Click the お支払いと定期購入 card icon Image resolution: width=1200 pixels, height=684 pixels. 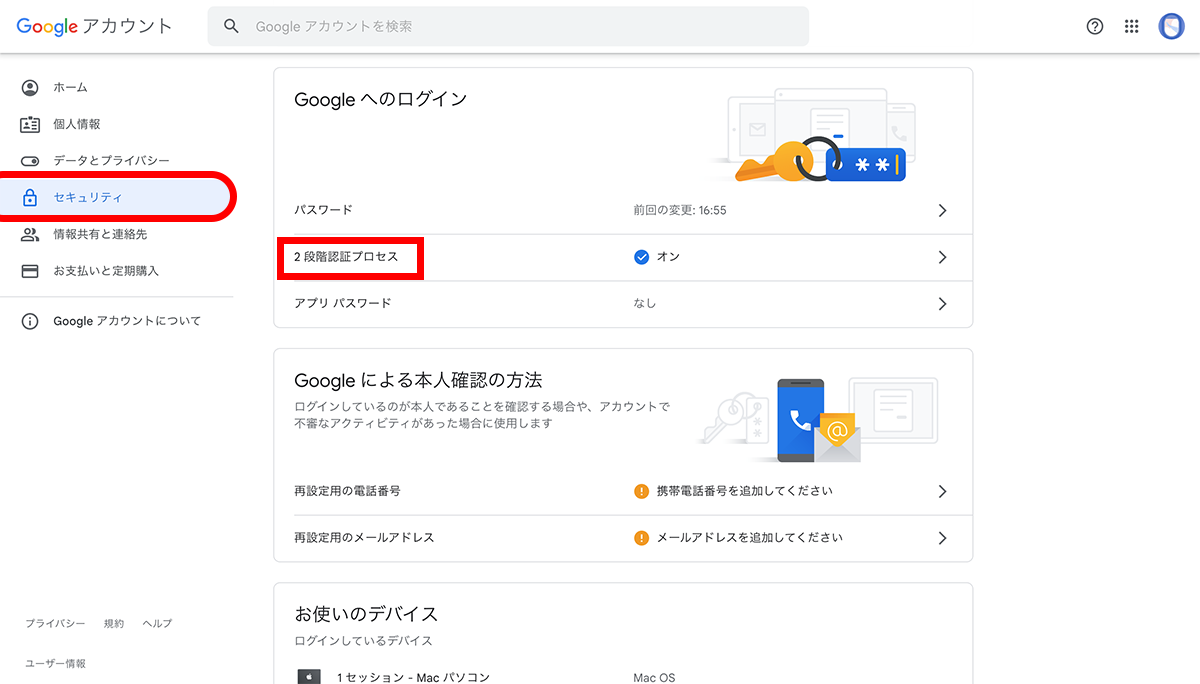[30, 271]
